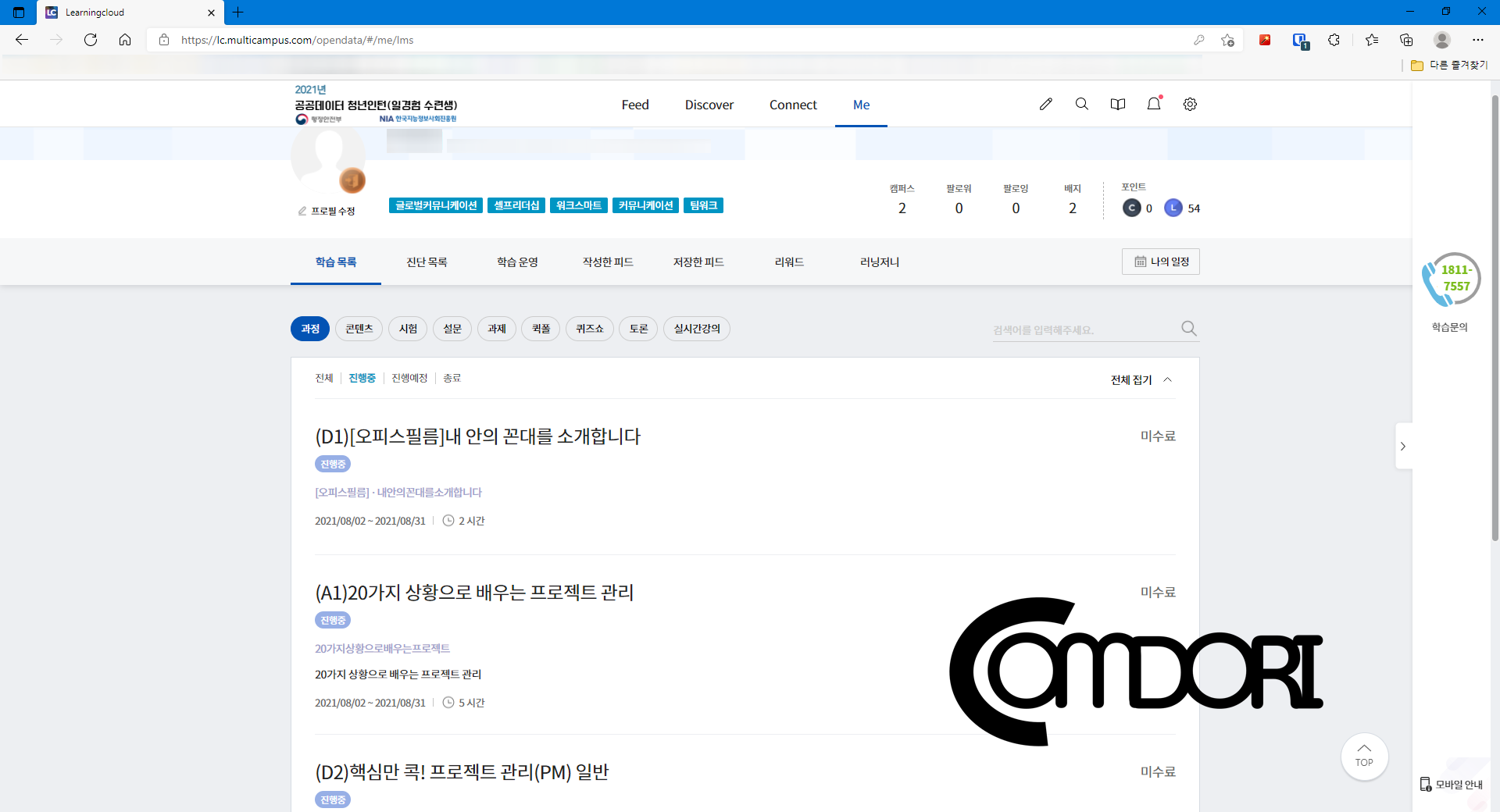Viewport: 1500px width, 812px height.
Task: Filter courses by 종료 status
Action: coord(452,378)
